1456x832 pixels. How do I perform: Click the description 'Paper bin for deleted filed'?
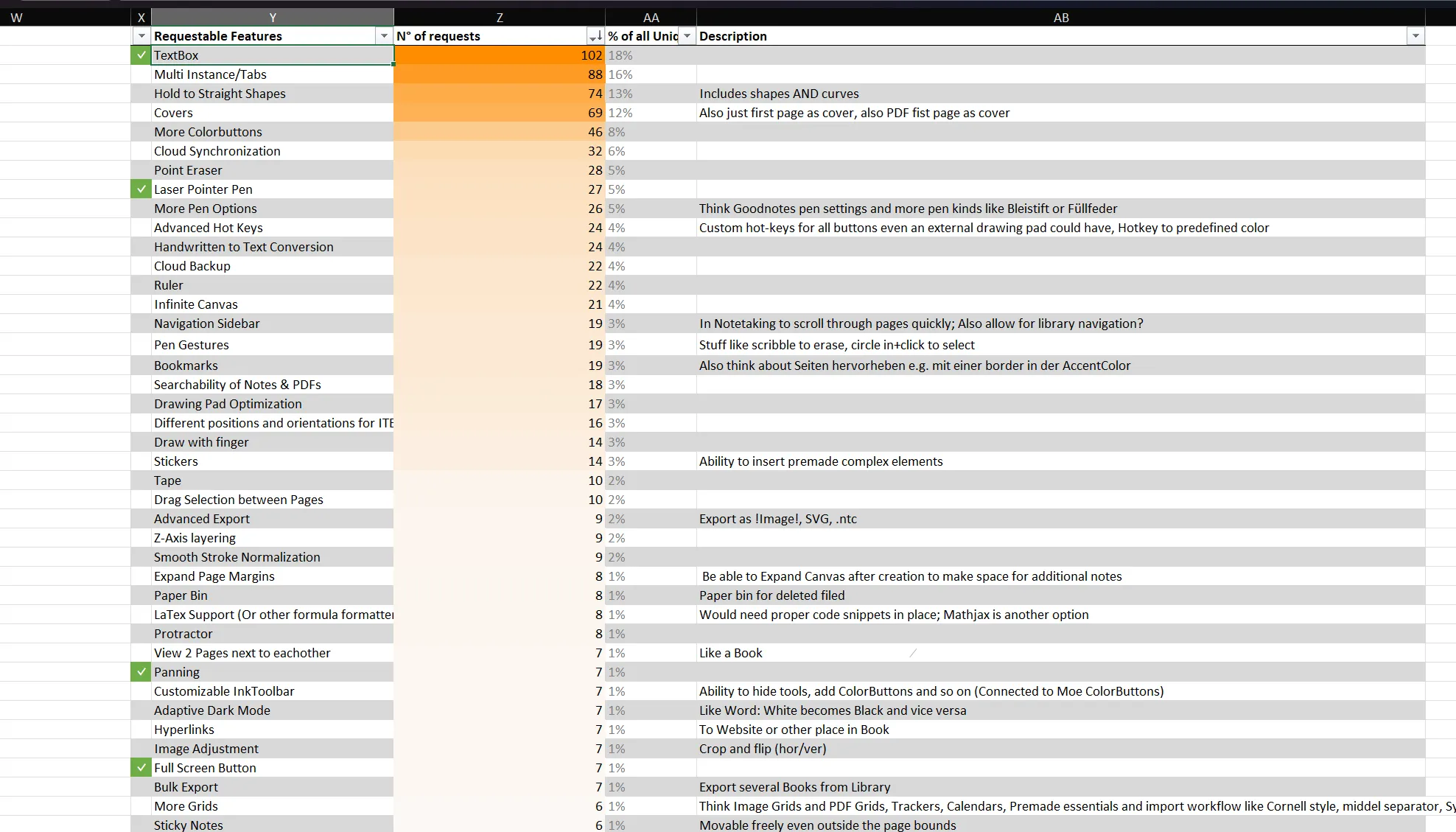pyautogui.click(x=771, y=595)
